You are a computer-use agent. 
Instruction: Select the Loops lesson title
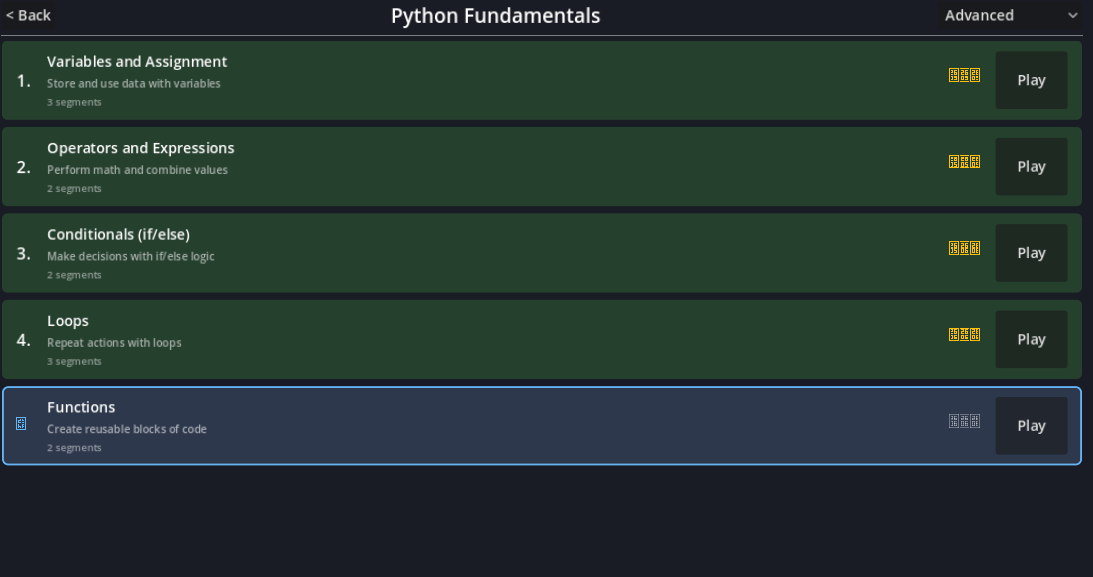68,321
